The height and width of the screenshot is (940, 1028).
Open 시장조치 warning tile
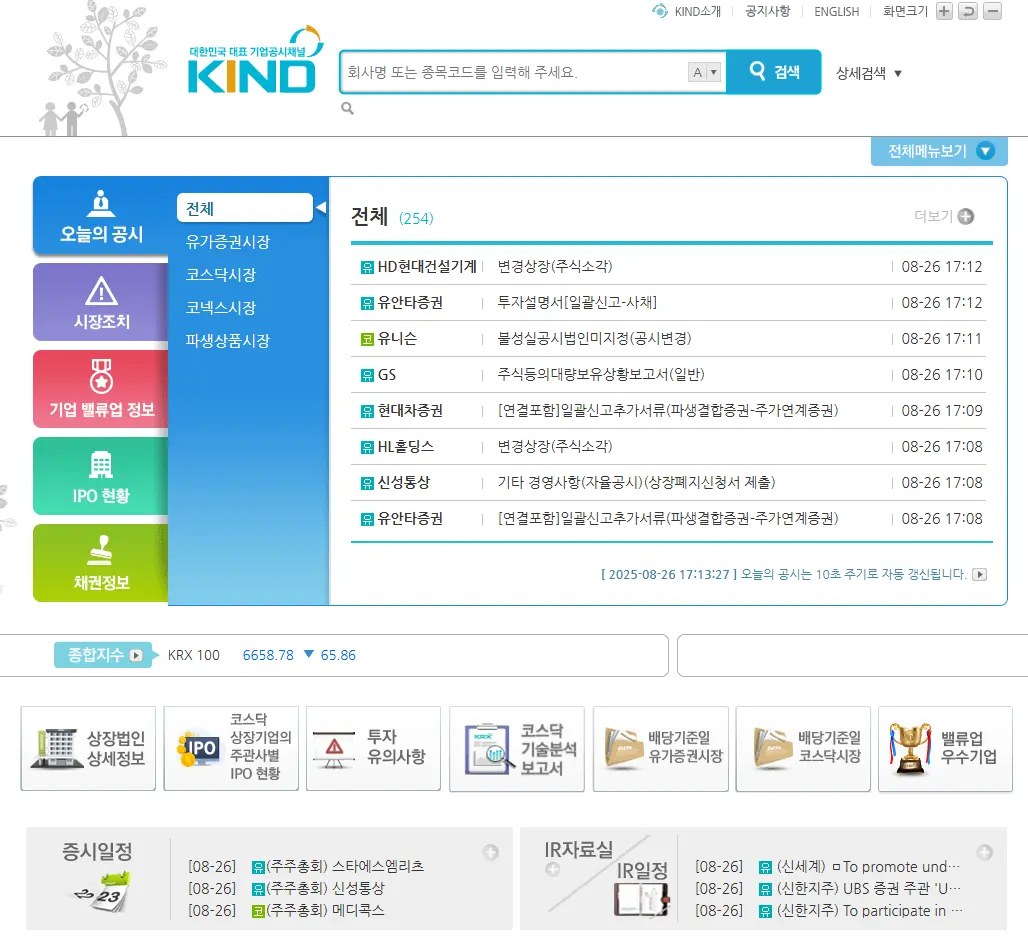tap(101, 302)
